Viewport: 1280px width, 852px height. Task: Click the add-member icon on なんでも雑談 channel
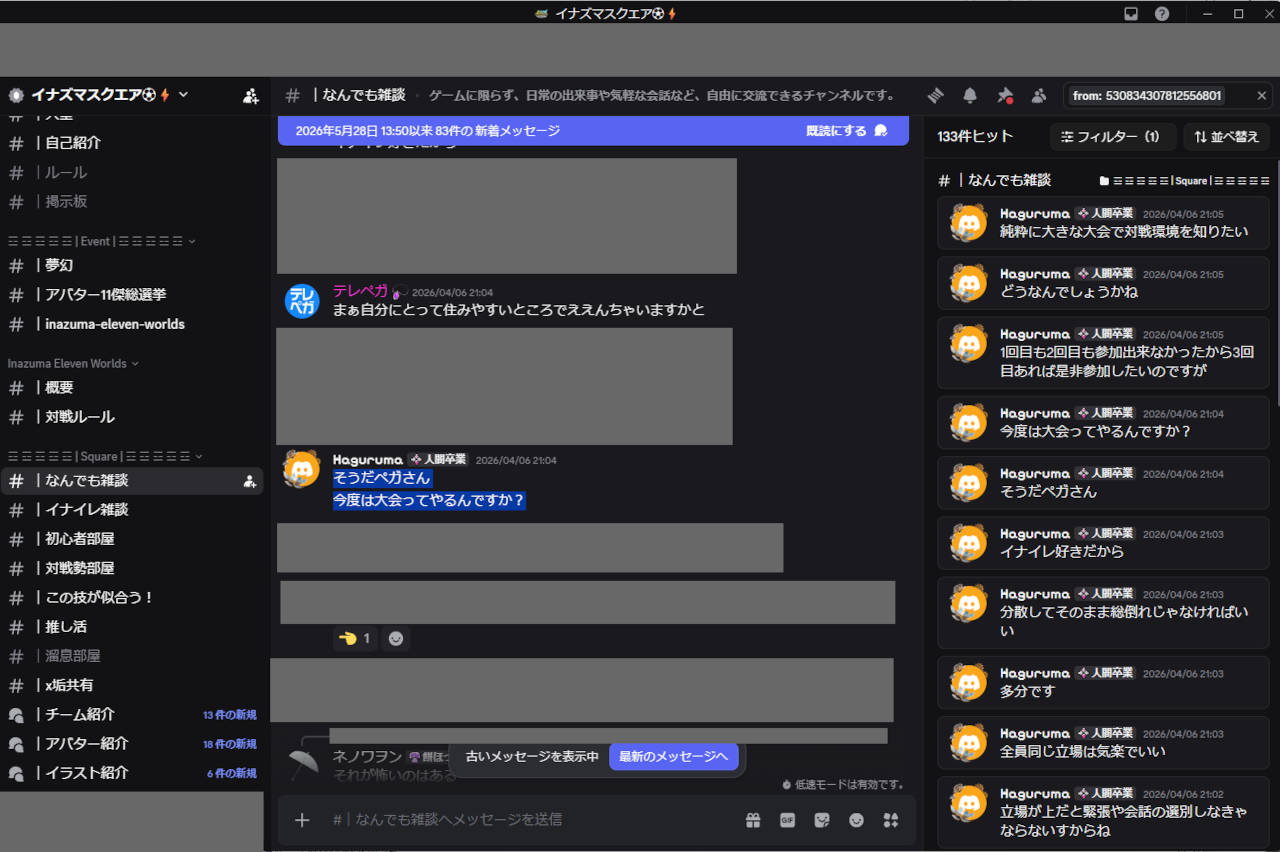[250, 481]
